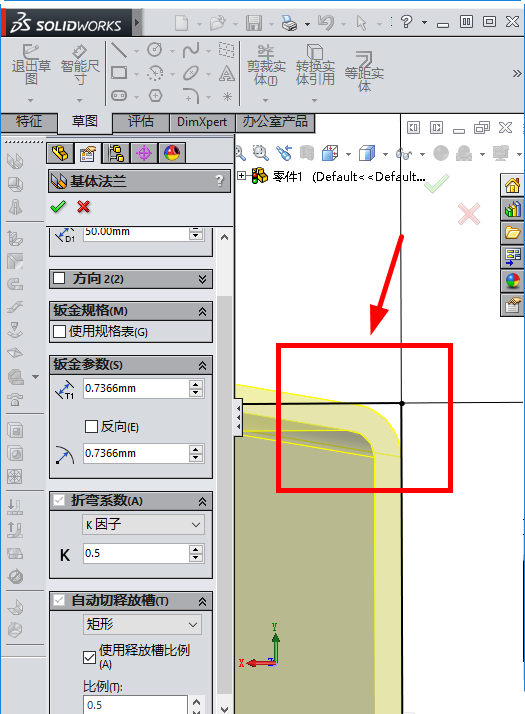Select the Polygon sketch tool
Viewport: 525px width, 714px height.
[x=155, y=96]
